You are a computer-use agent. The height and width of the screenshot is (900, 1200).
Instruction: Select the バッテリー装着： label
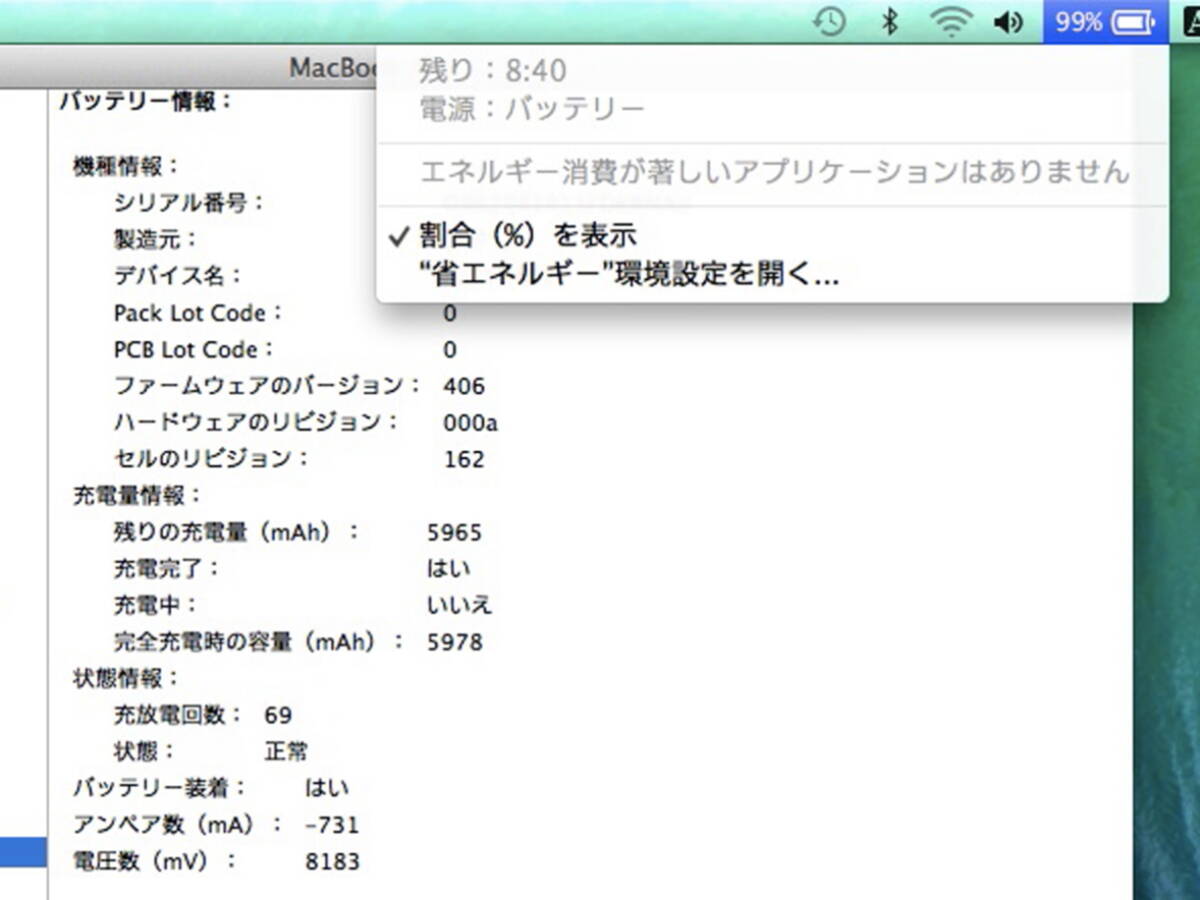click(159, 788)
